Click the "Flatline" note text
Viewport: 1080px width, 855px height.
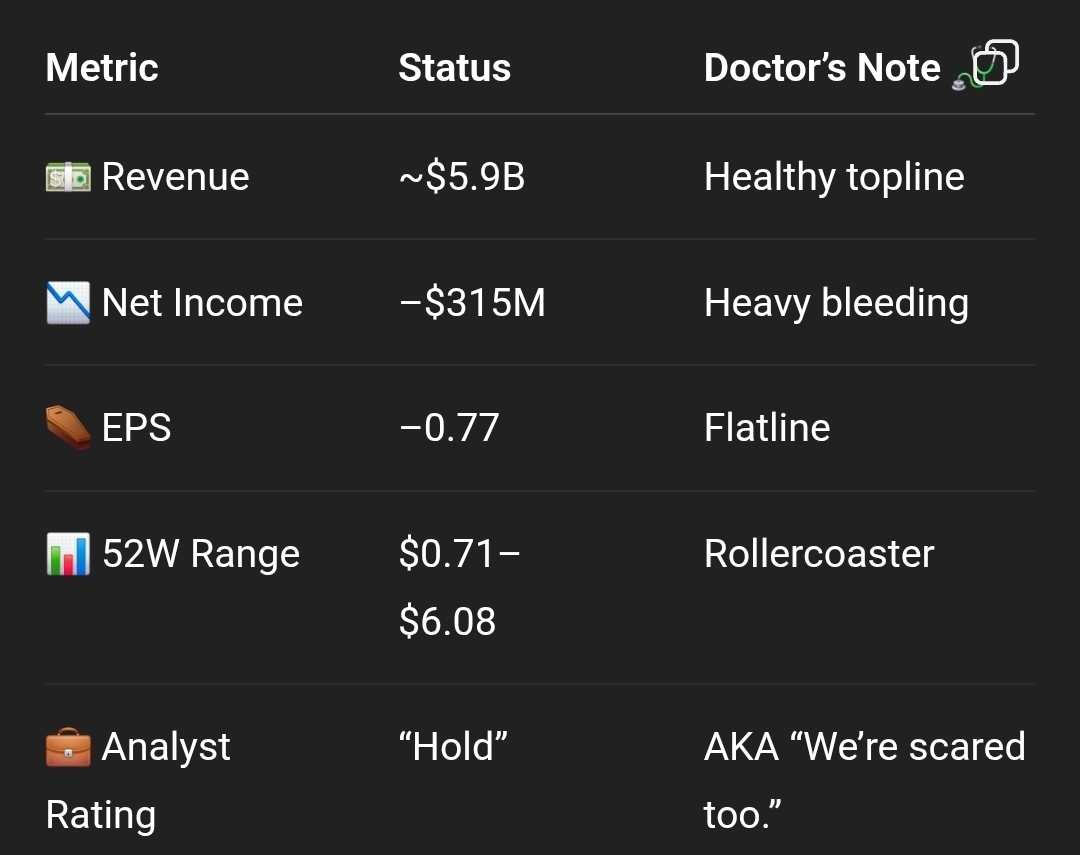[x=767, y=428]
